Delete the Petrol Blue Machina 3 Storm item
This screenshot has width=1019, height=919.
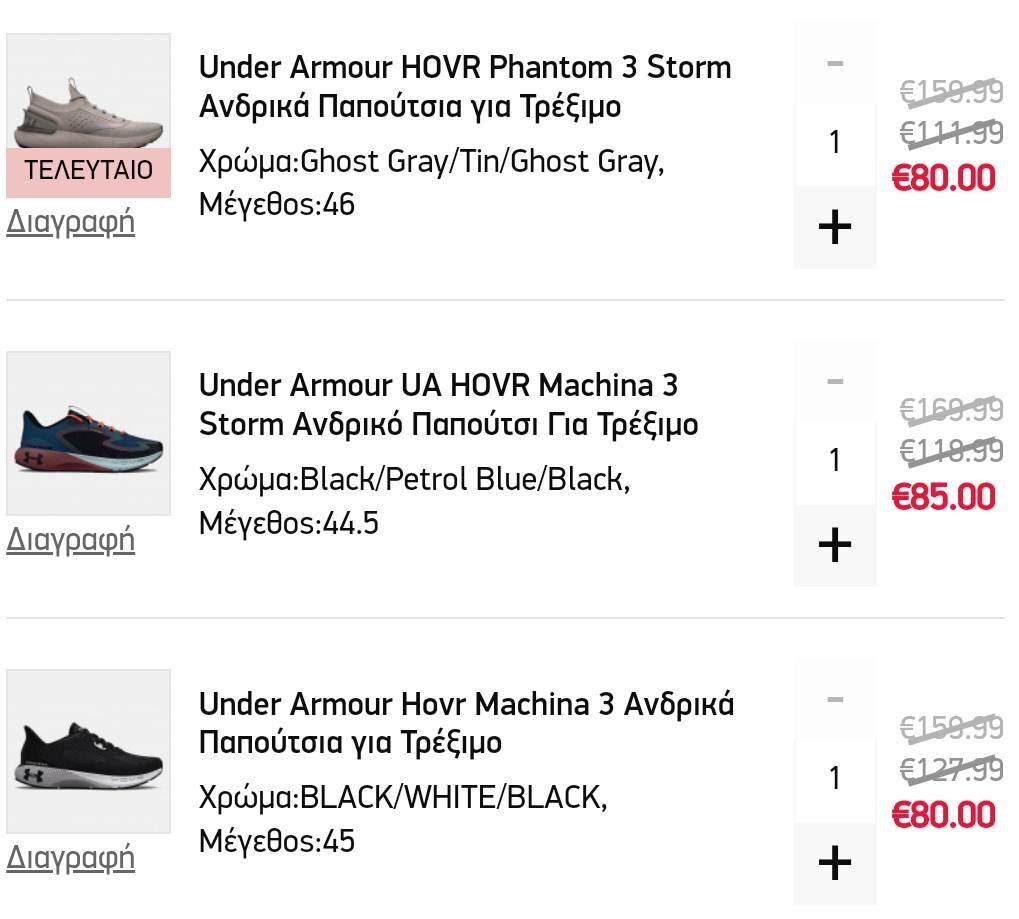pyautogui.click(x=70, y=540)
